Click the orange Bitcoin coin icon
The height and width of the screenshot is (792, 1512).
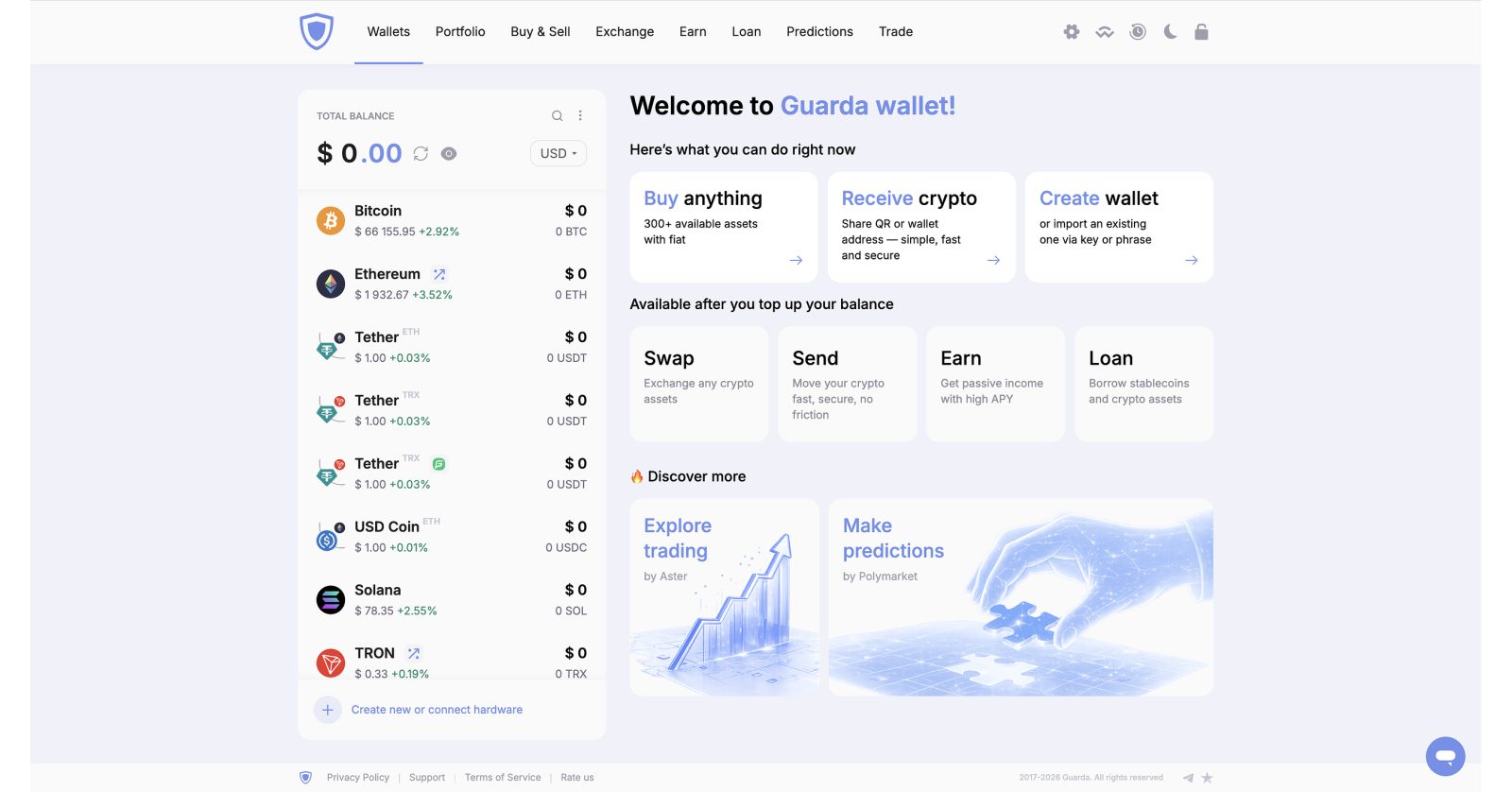pyautogui.click(x=331, y=221)
